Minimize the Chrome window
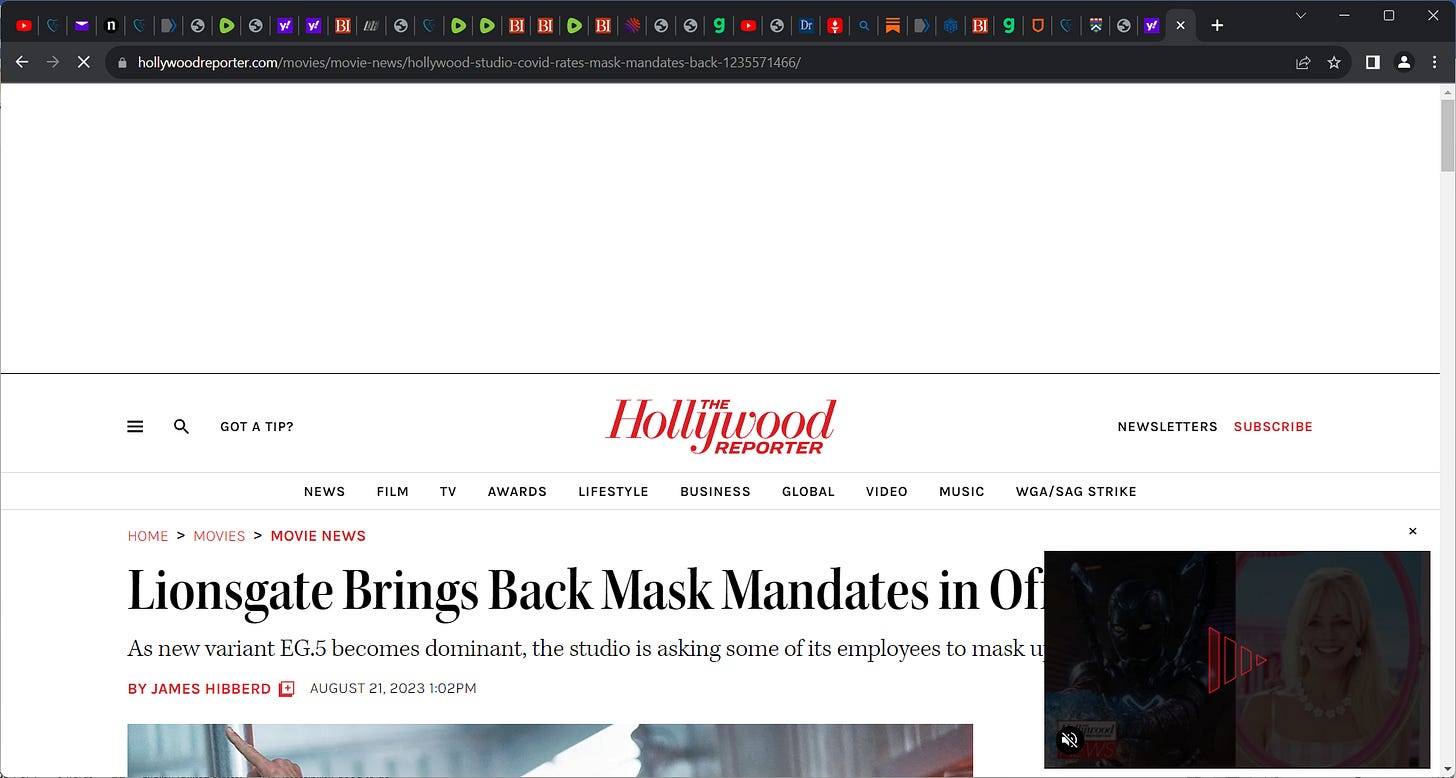This screenshot has width=1456, height=778. (1343, 16)
